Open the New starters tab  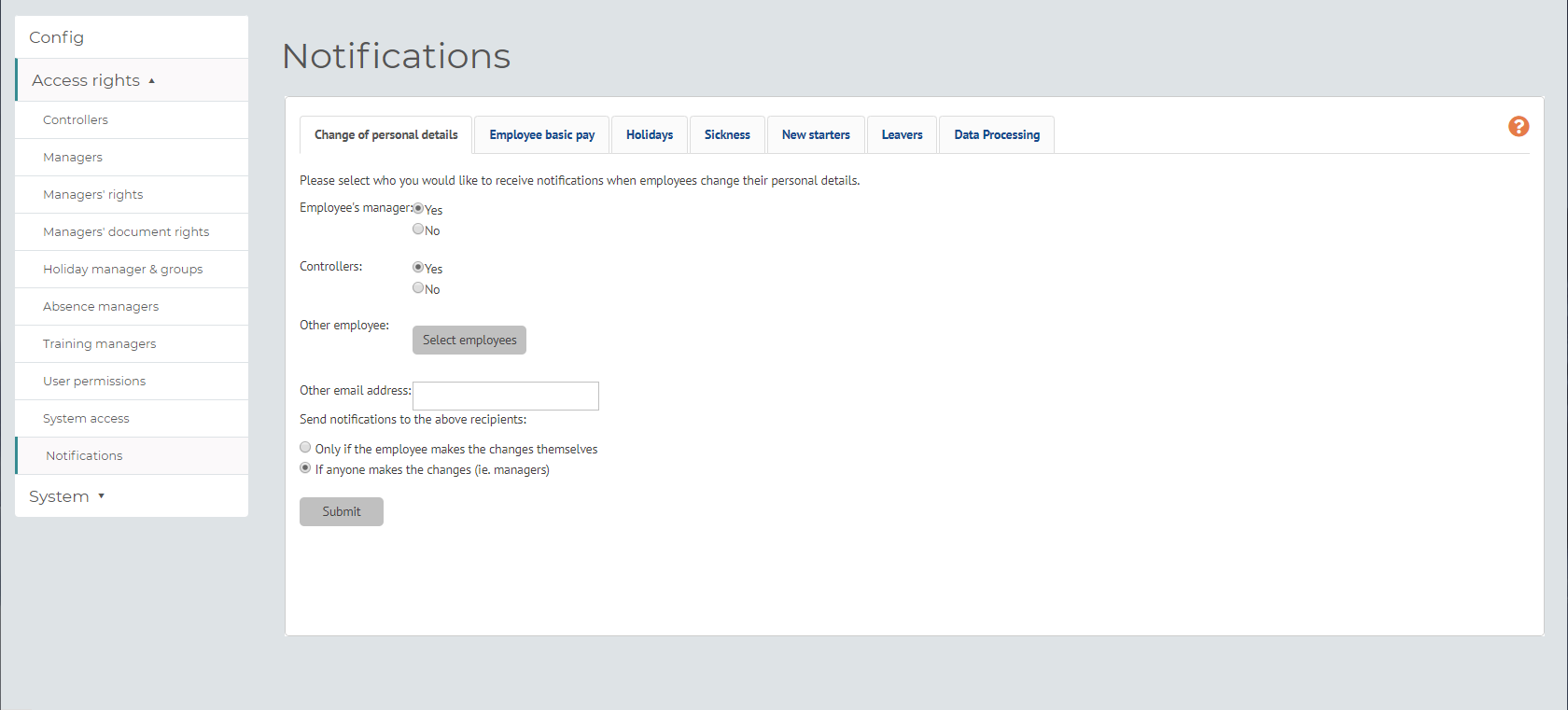[816, 134]
